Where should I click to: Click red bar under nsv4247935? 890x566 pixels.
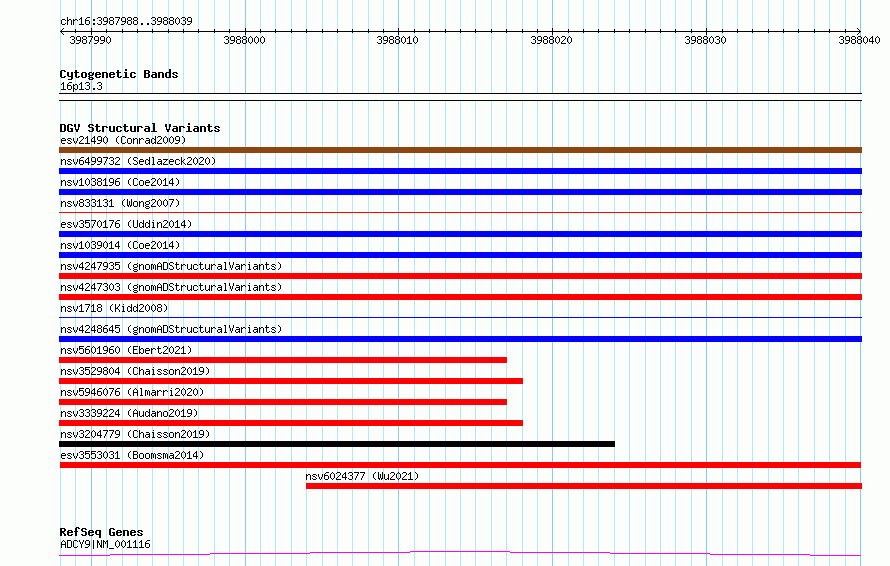(460, 276)
